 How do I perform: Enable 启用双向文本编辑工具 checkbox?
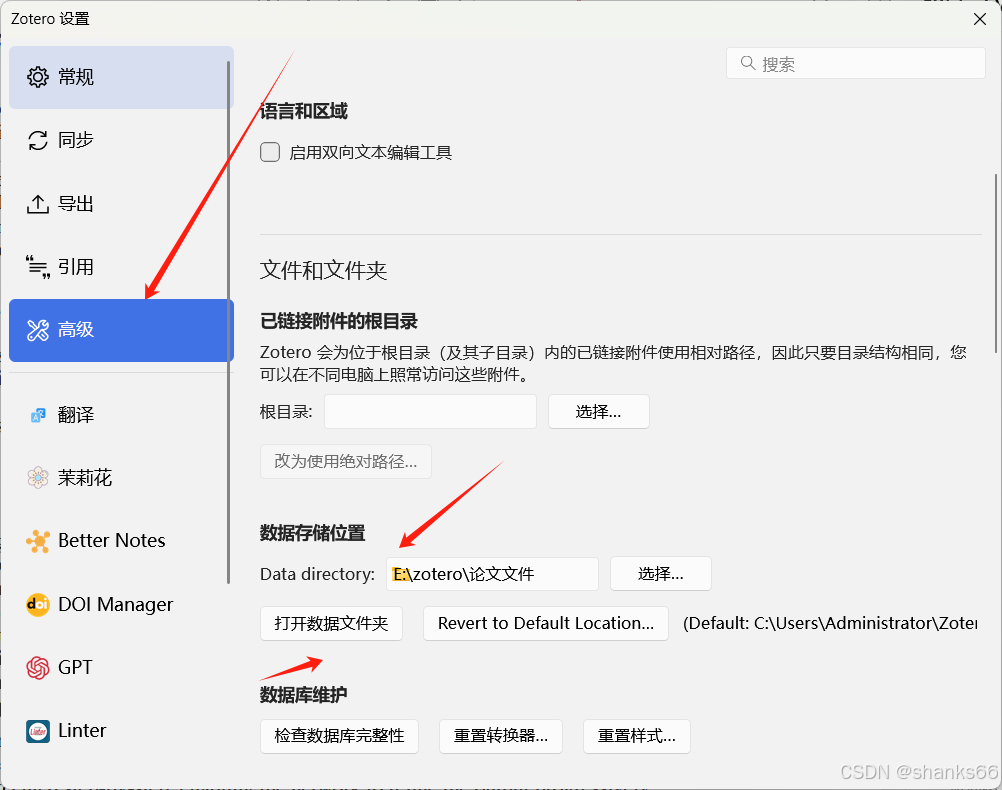270,152
